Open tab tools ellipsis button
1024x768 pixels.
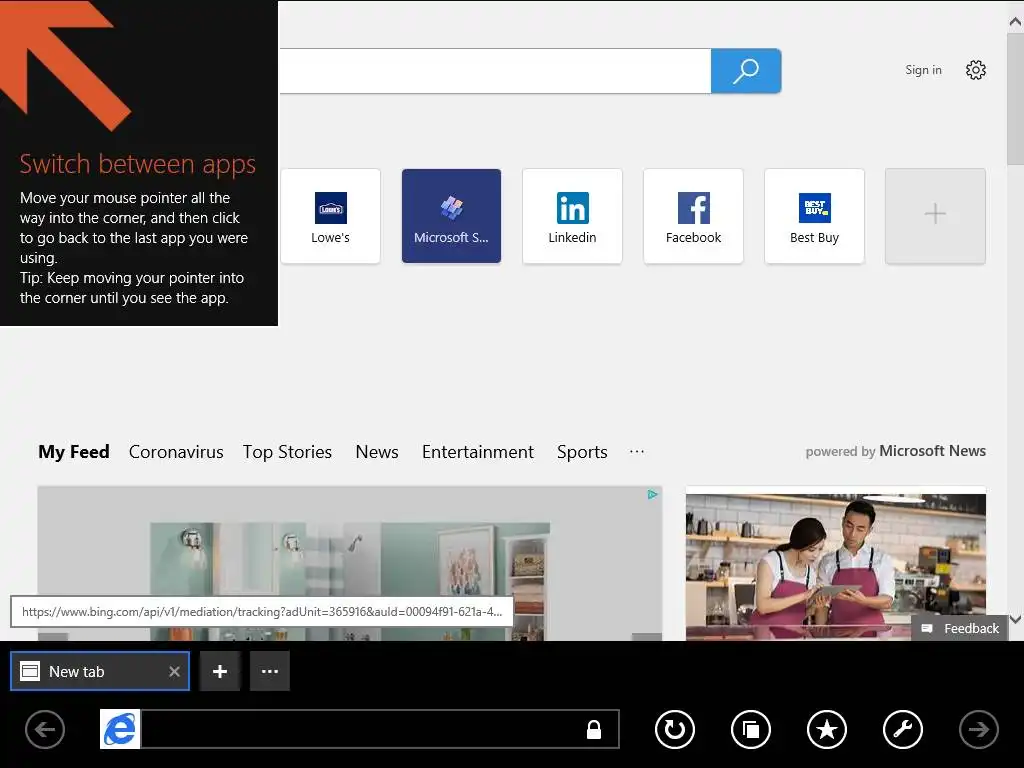click(270, 671)
